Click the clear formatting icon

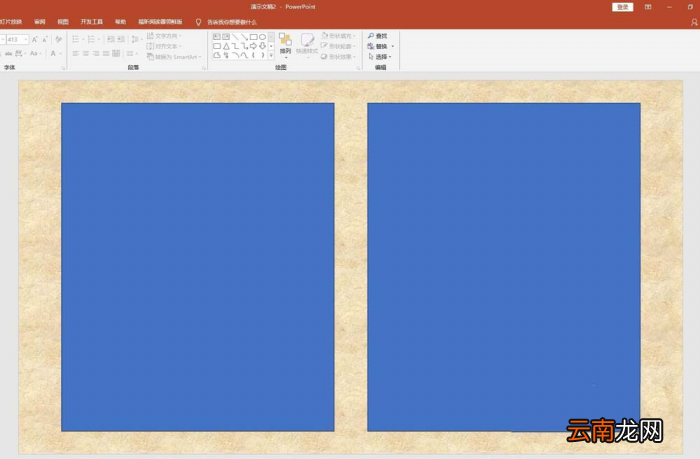(x=58, y=40)
